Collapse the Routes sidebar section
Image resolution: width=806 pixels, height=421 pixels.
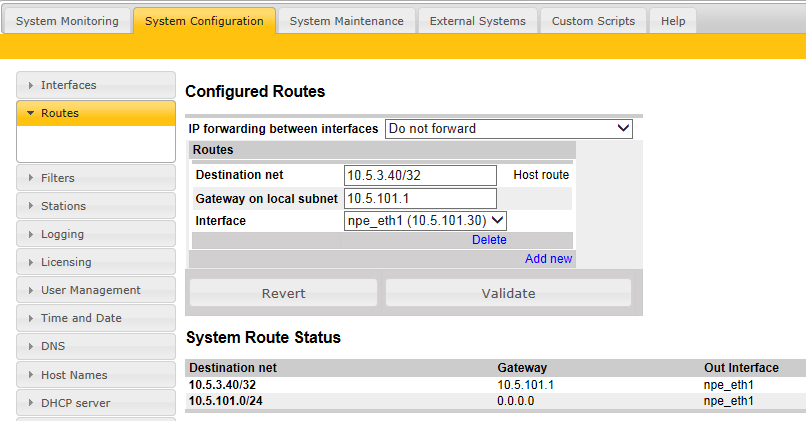click(96, 113)
